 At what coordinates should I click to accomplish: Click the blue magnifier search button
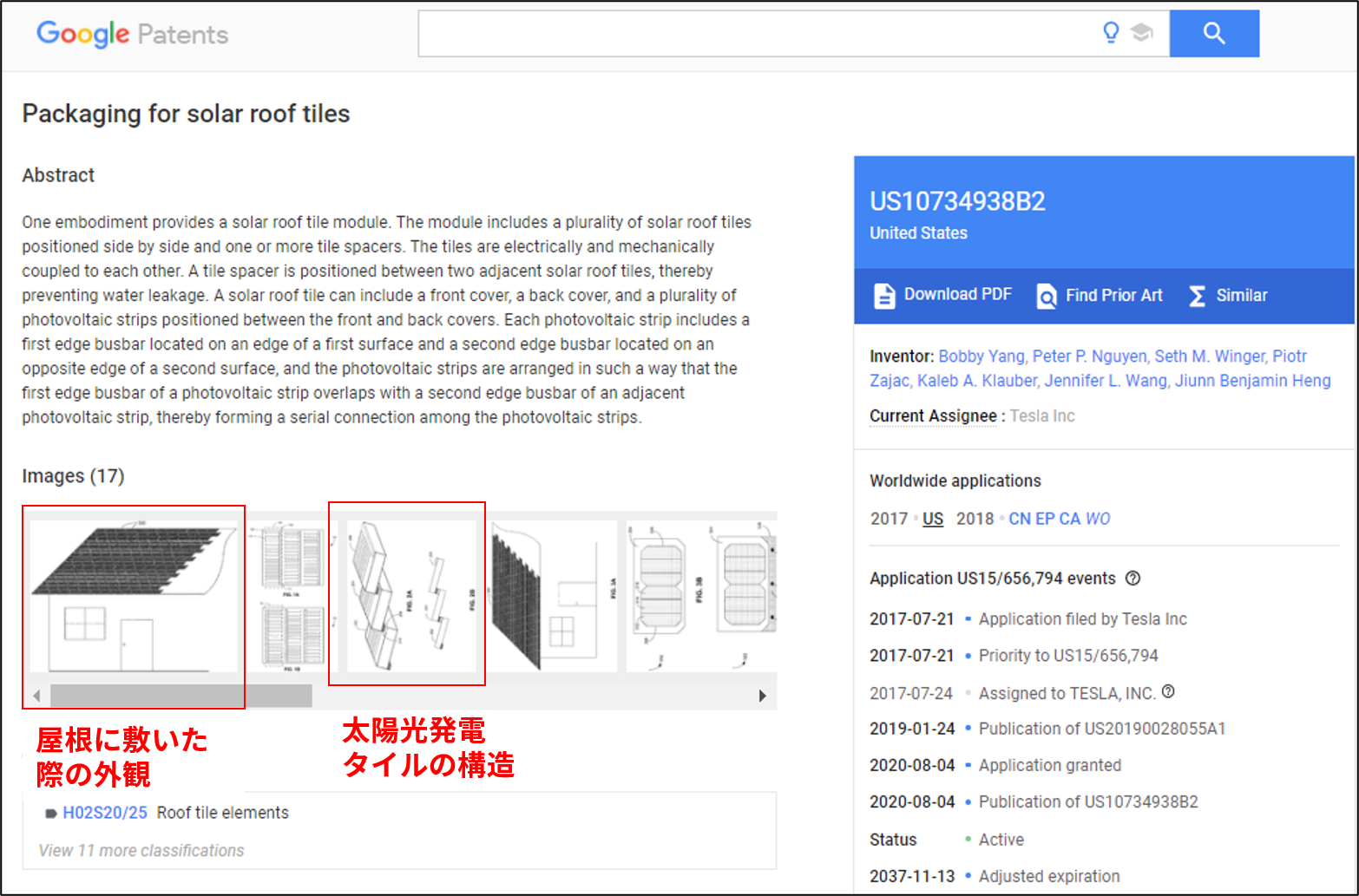1214,34
